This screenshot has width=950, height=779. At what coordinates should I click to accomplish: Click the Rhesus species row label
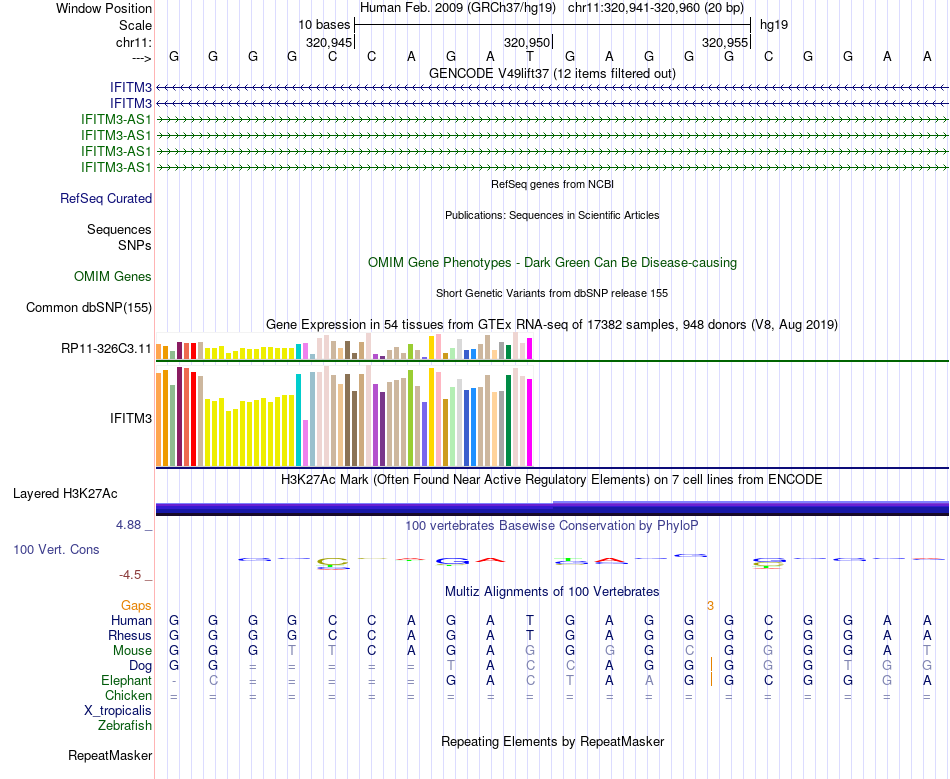[x=130, y=635]
